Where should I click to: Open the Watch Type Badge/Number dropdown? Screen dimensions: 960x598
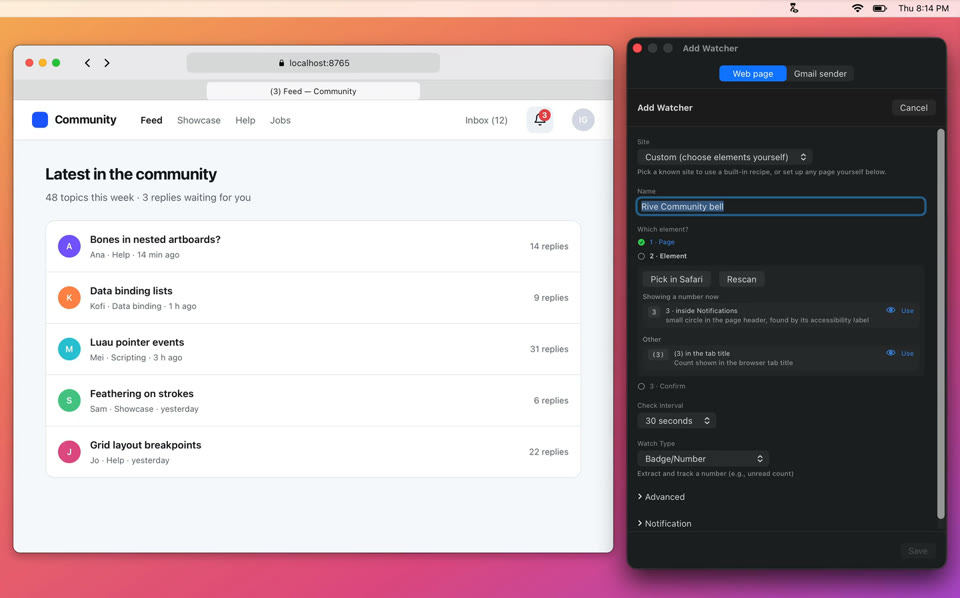click(703, 459)
